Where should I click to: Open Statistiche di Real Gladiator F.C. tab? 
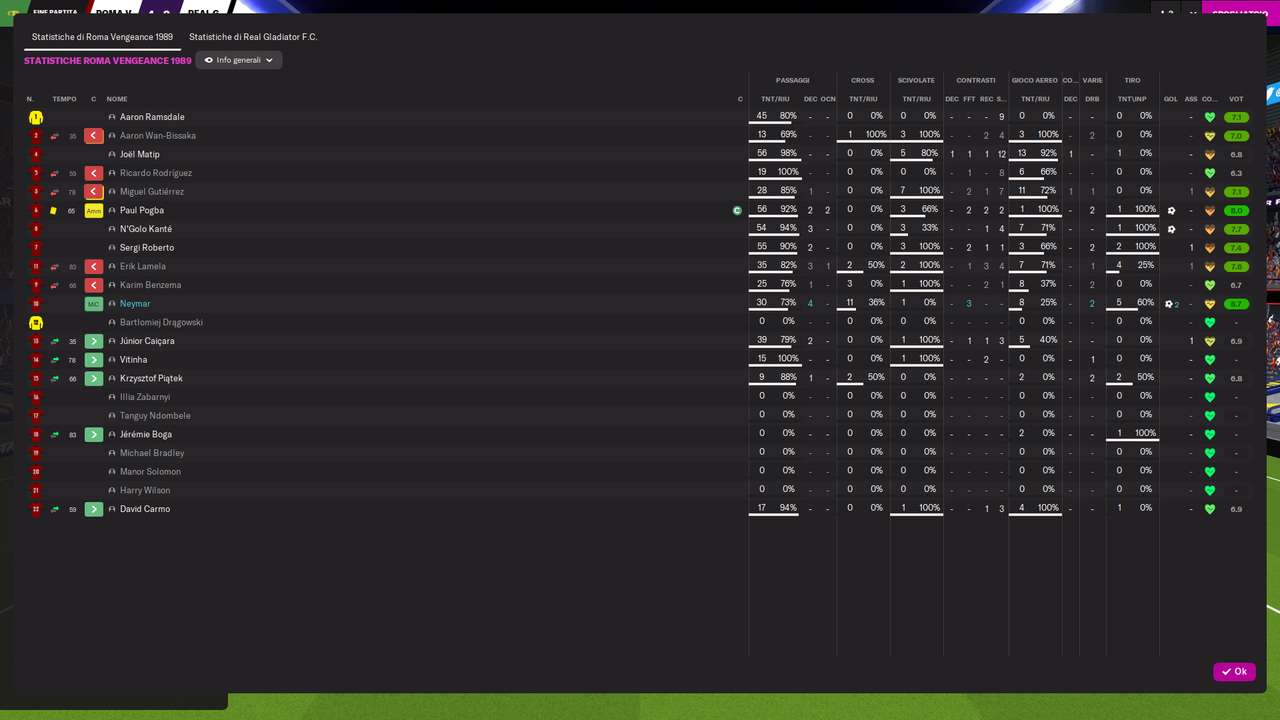pyautogui.click(x=253, y=37)
